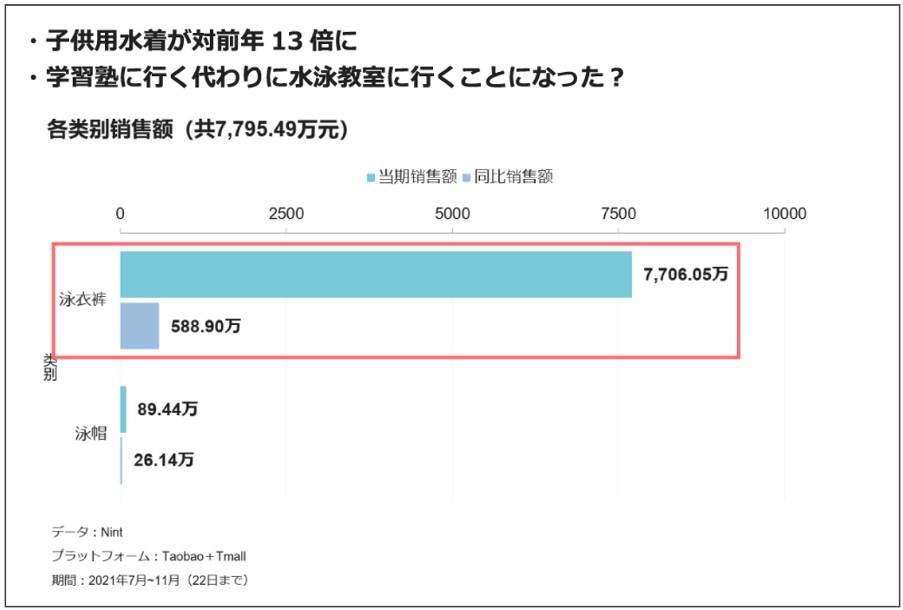Click the 类别 vertical axis title
The height and width of the screenshot is (610, 903).
(x=50, y=366)
